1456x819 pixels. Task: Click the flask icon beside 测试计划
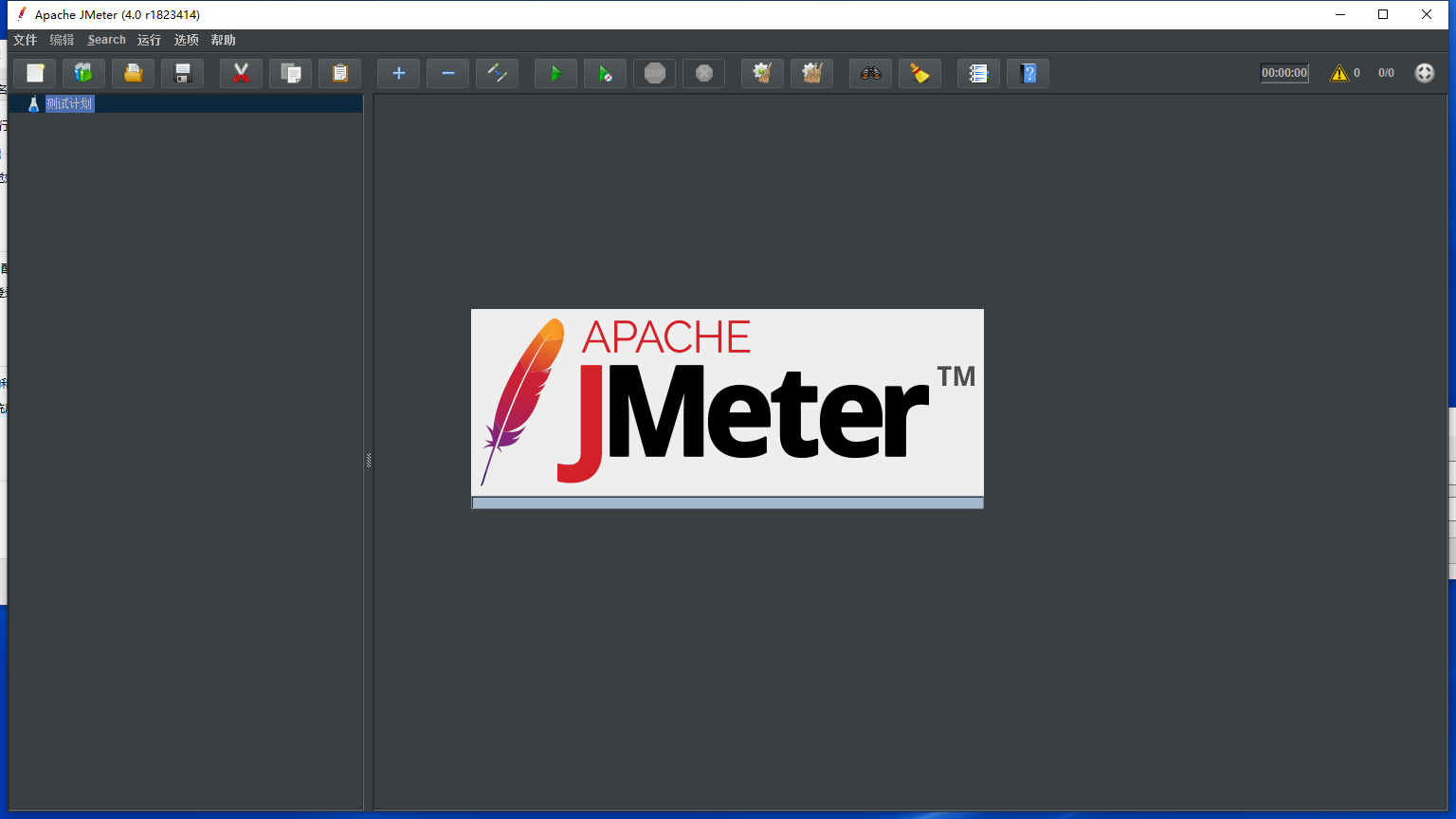coord(34,104)
